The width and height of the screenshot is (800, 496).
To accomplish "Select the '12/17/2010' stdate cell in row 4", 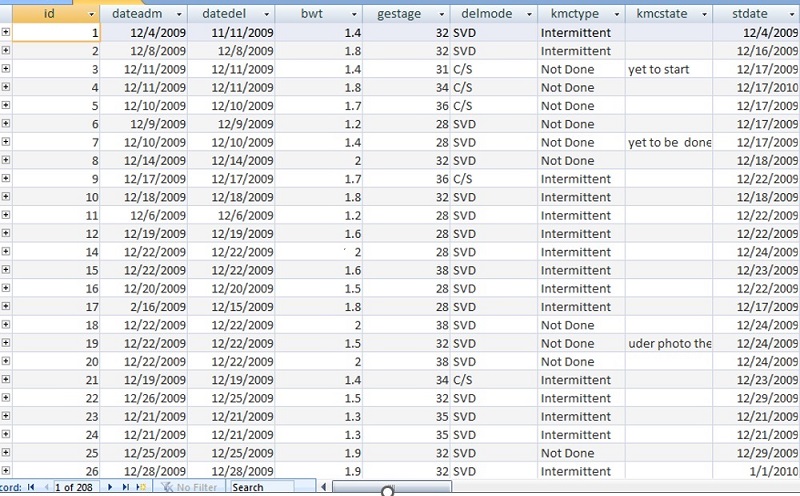I will (756, 88).
